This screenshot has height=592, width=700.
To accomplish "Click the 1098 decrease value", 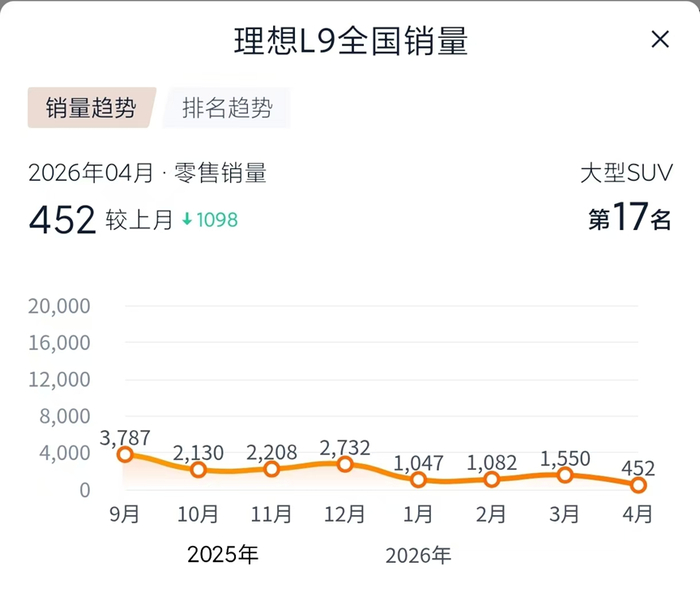I will tap(217, 220).
